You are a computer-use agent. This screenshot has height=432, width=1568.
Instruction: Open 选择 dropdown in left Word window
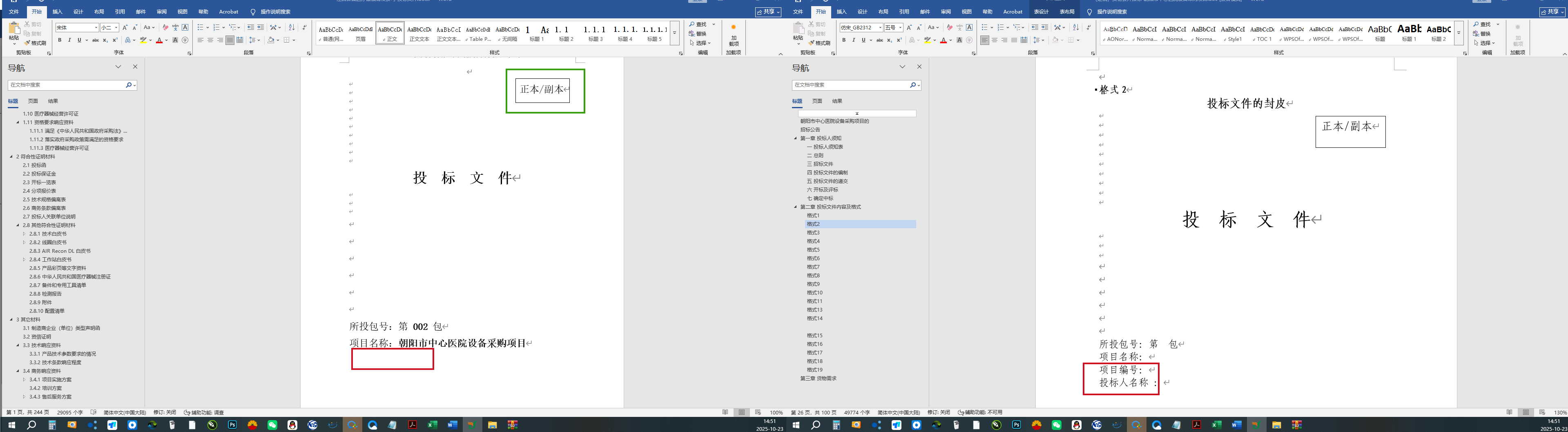coord(700,42)
